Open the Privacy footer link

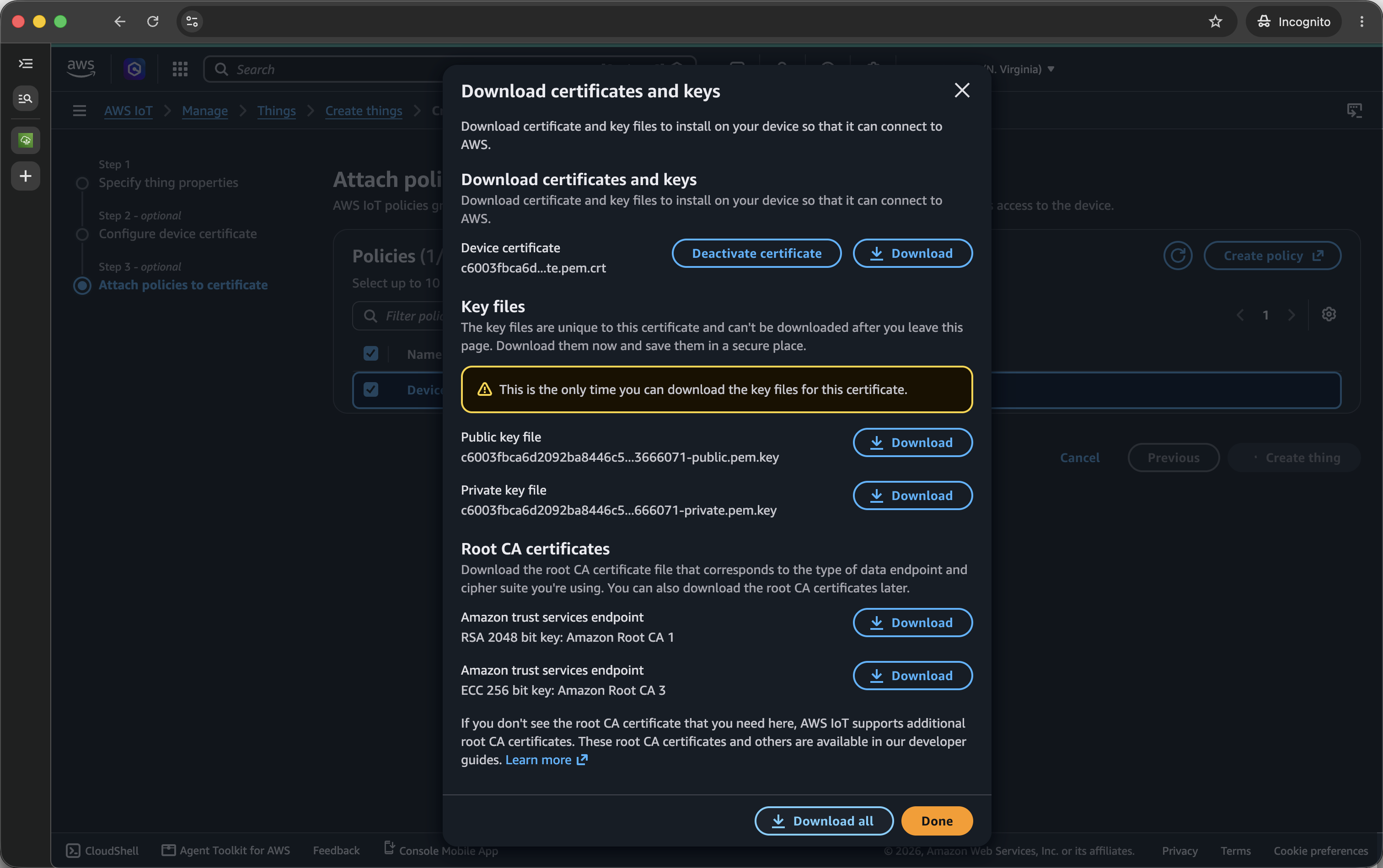point(1179,851)
